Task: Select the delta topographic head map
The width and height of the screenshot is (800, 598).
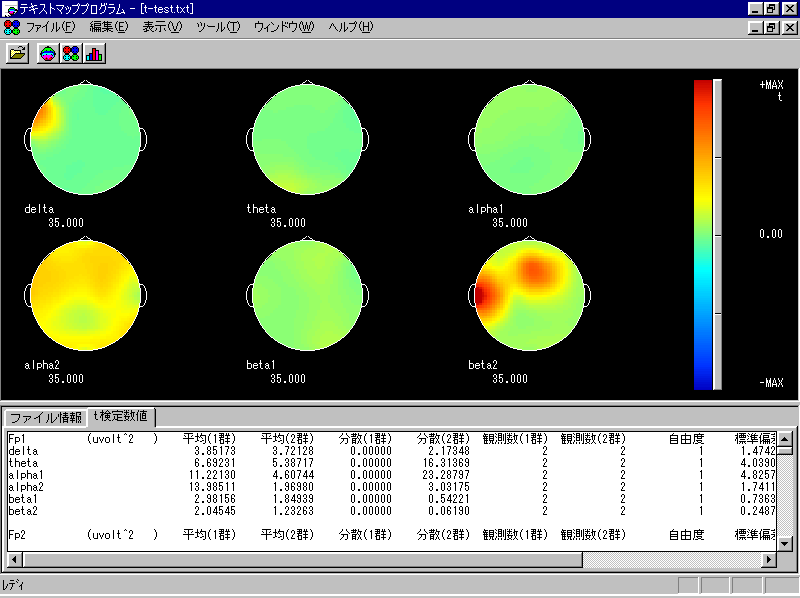Action: point(86,140)
